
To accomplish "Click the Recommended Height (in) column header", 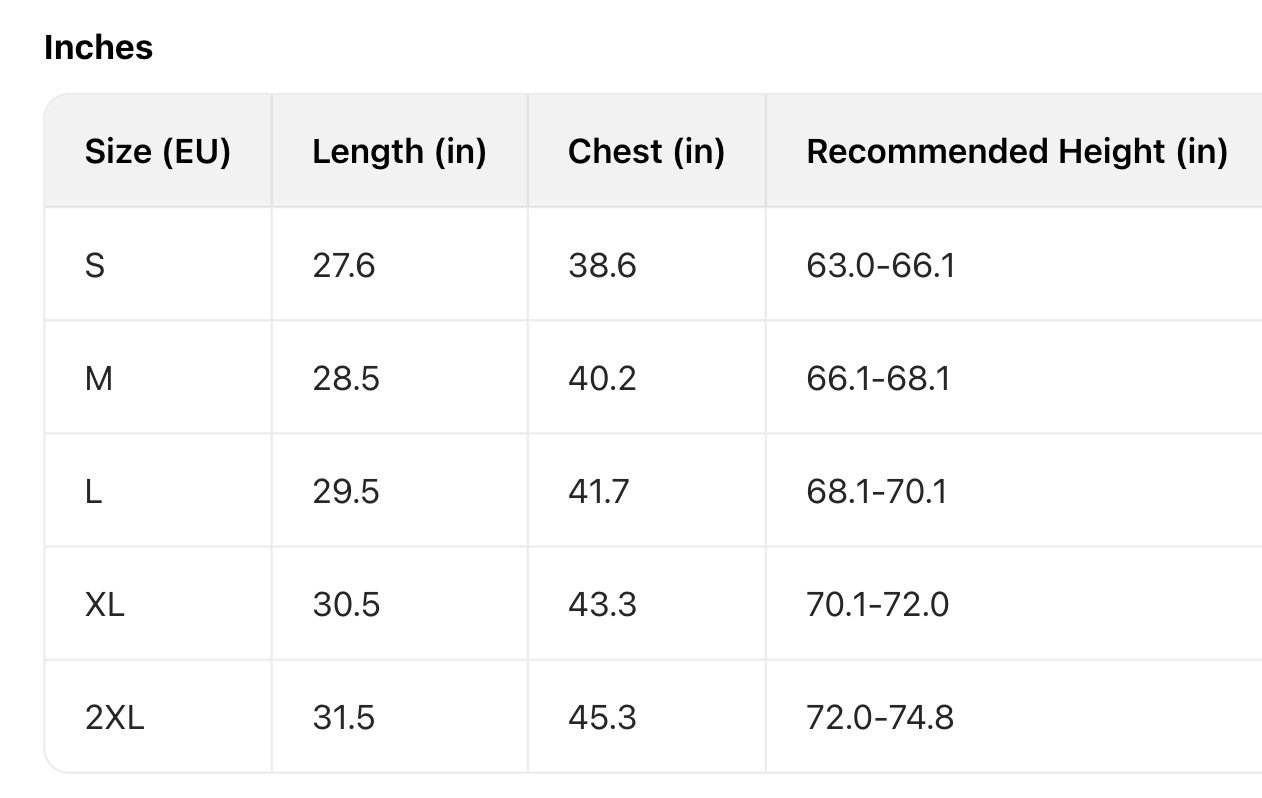I will [x=1016, y=152].
